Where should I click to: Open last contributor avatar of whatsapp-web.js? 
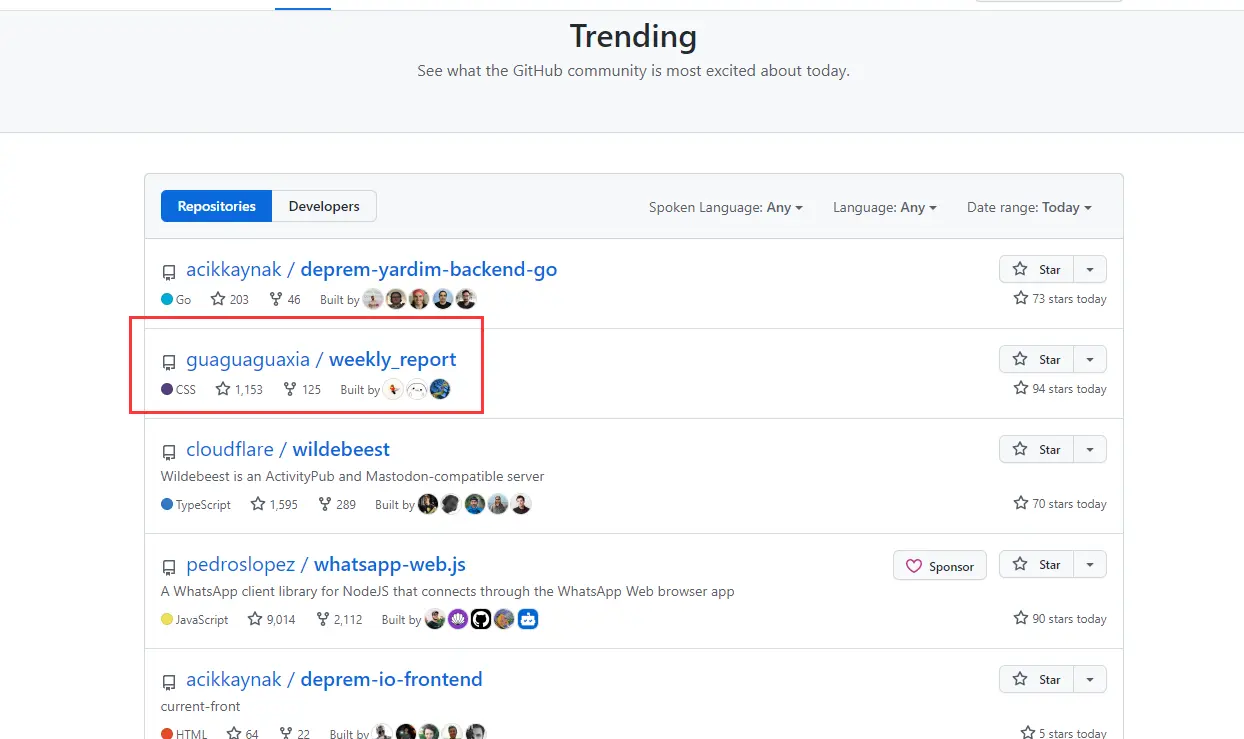pos(528,619)
